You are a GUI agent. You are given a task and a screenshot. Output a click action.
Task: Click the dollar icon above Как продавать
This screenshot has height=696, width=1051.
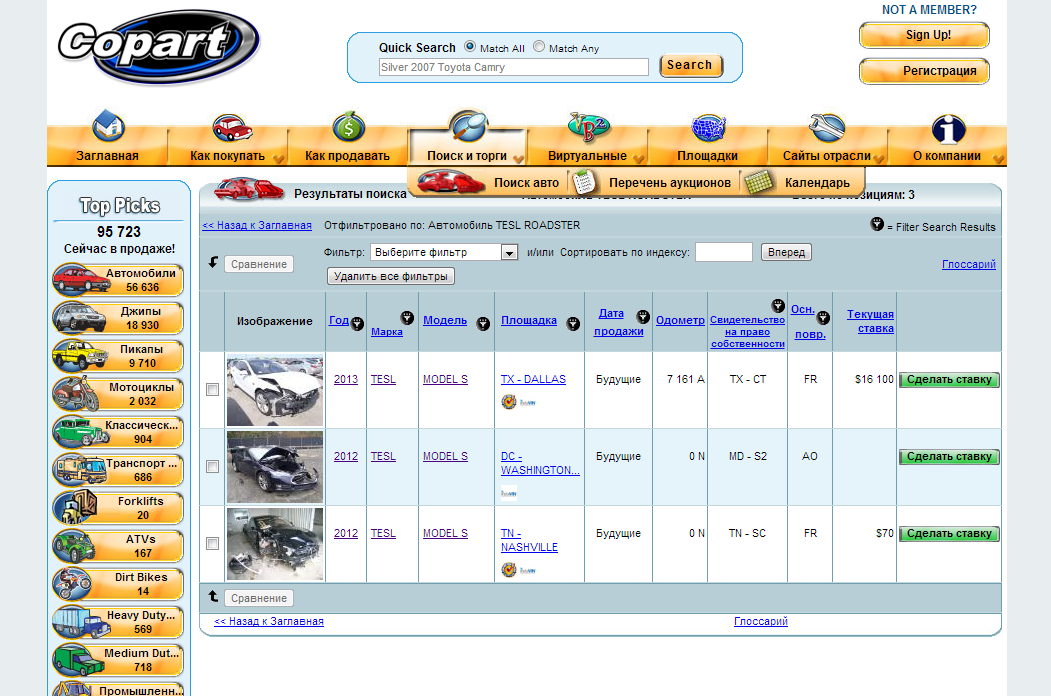point(349,127)
